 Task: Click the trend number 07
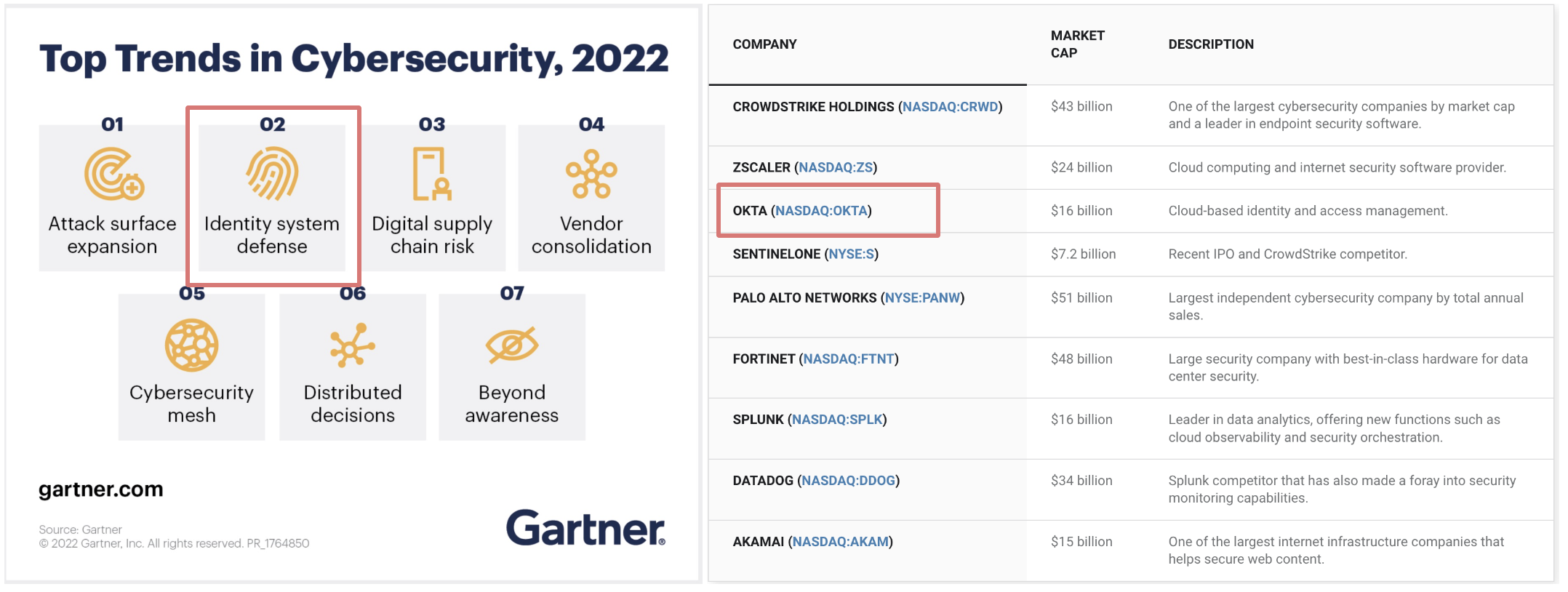[512, 293]
